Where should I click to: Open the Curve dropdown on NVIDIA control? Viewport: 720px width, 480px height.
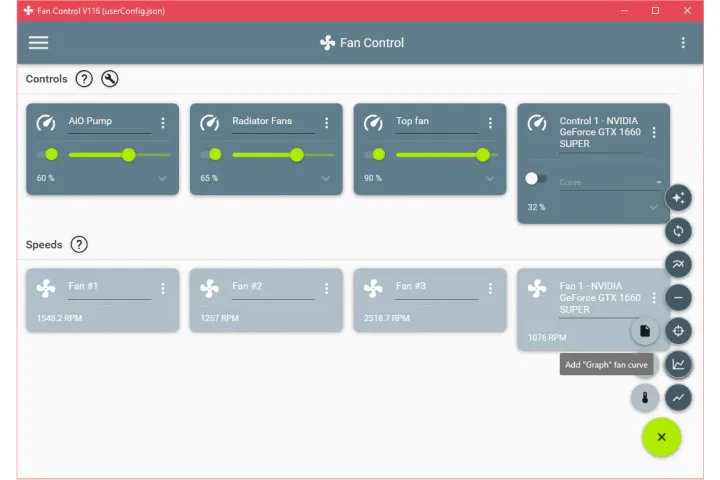610,182
